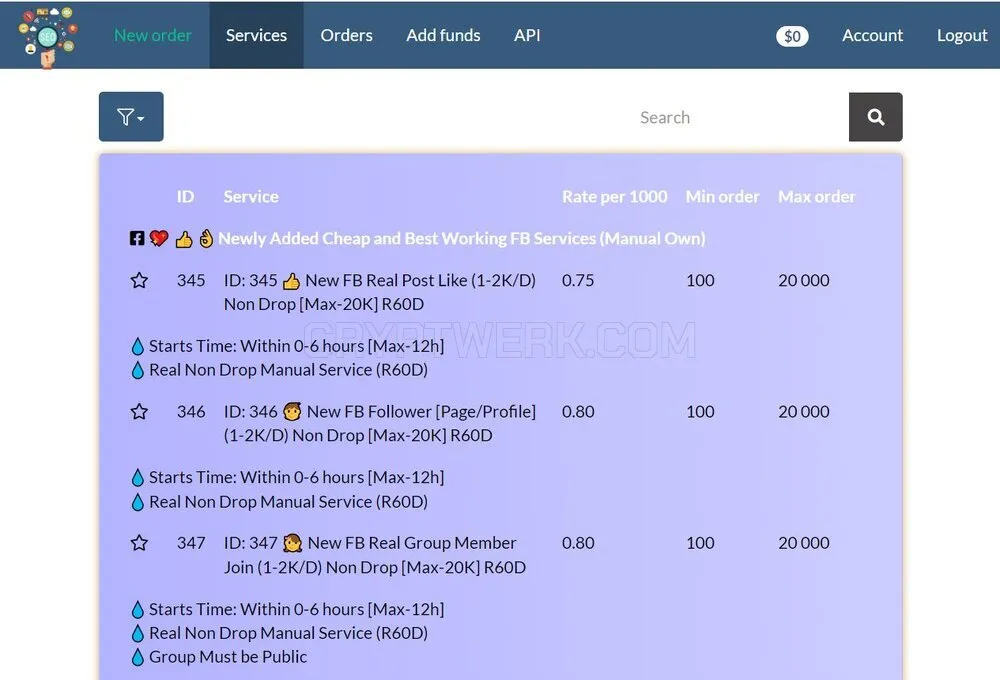Click the person emoji in service 347 name
1000x680 pixels.
(x=292, y=543)
